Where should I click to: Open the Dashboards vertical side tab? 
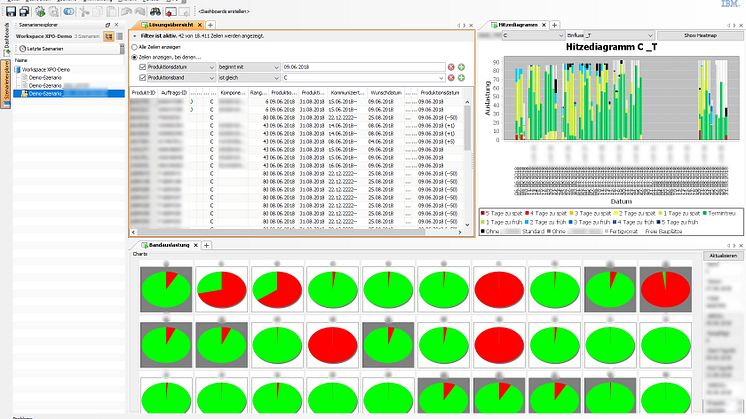[x=6, y=39]
